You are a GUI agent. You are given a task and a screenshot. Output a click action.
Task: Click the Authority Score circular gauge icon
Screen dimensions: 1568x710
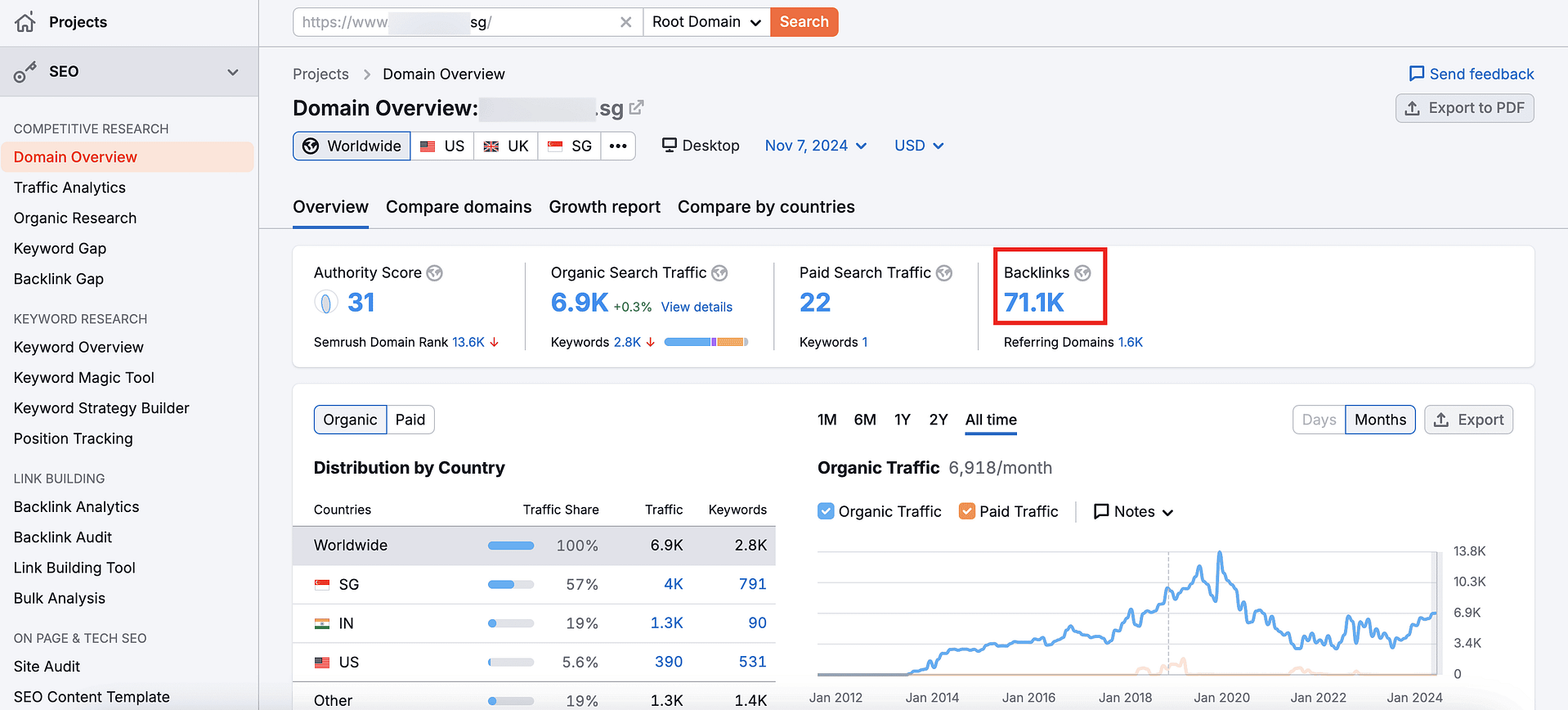point(325,303)
